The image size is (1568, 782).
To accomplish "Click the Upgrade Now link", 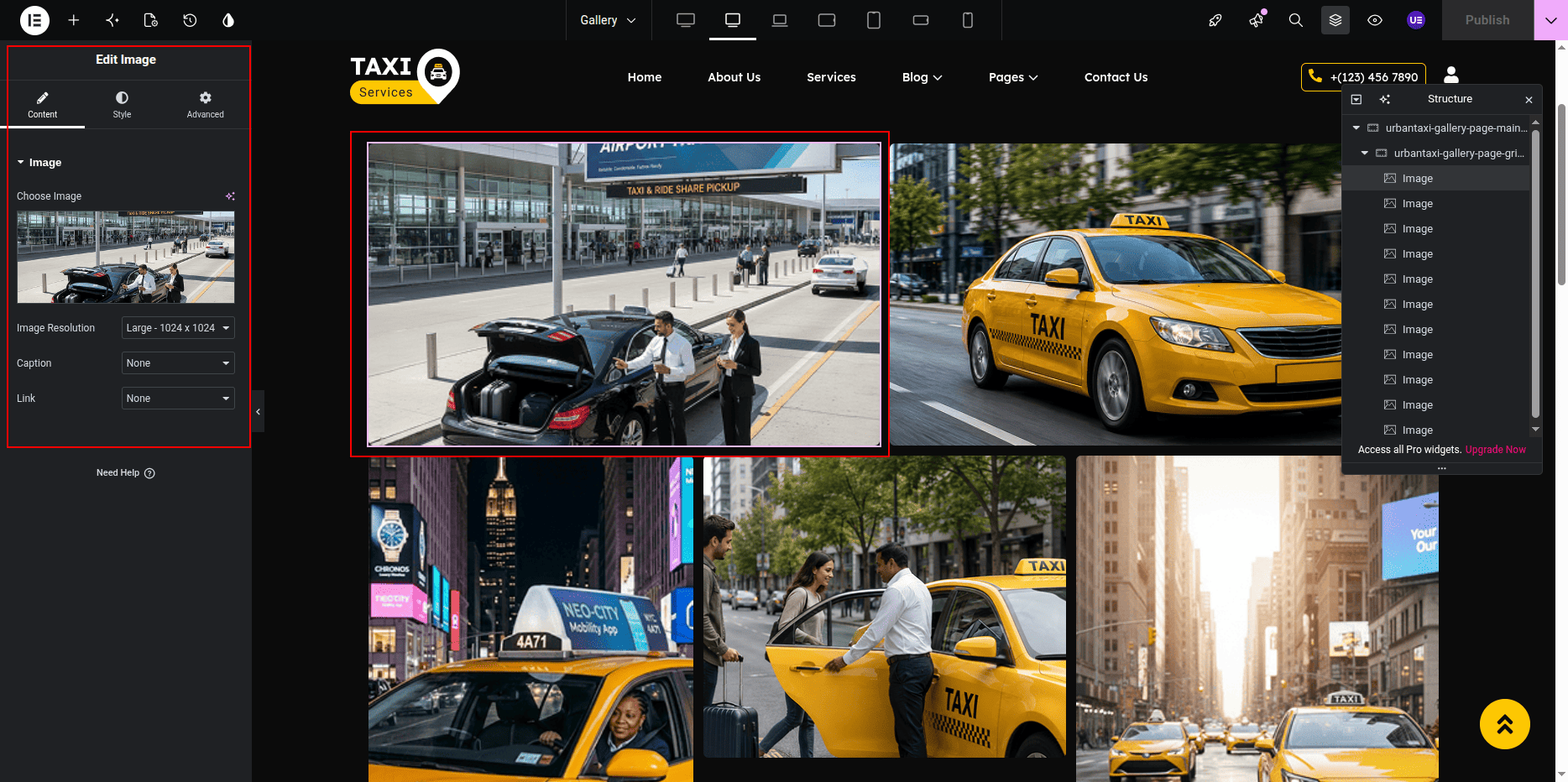I will pos(1495,450).
